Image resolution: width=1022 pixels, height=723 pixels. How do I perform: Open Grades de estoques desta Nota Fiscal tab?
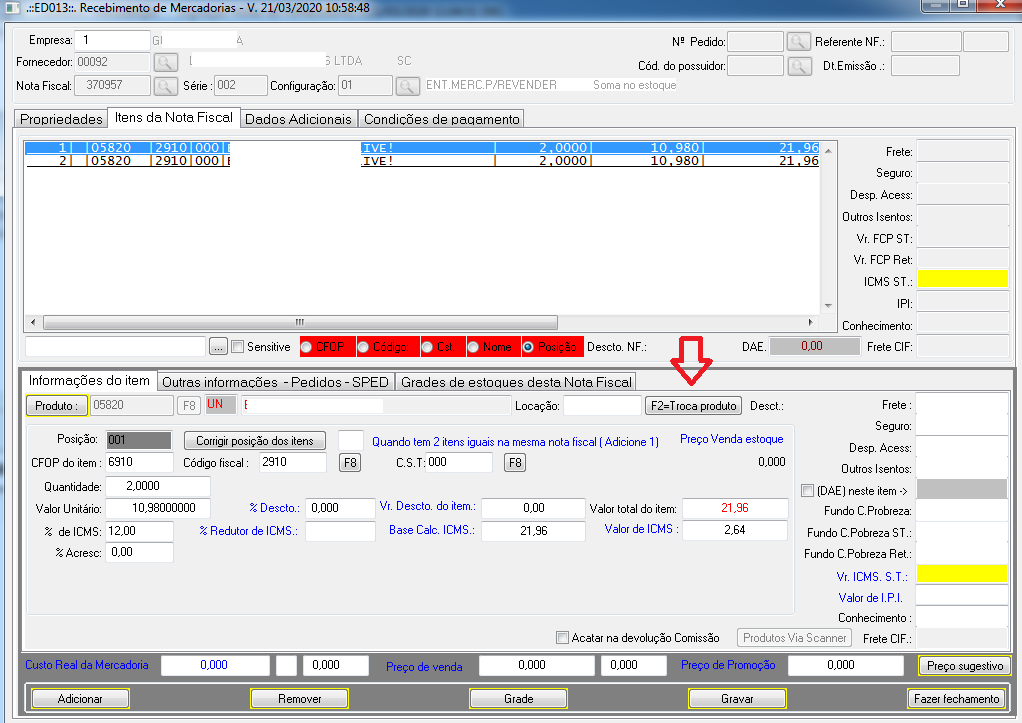(516, 381)
